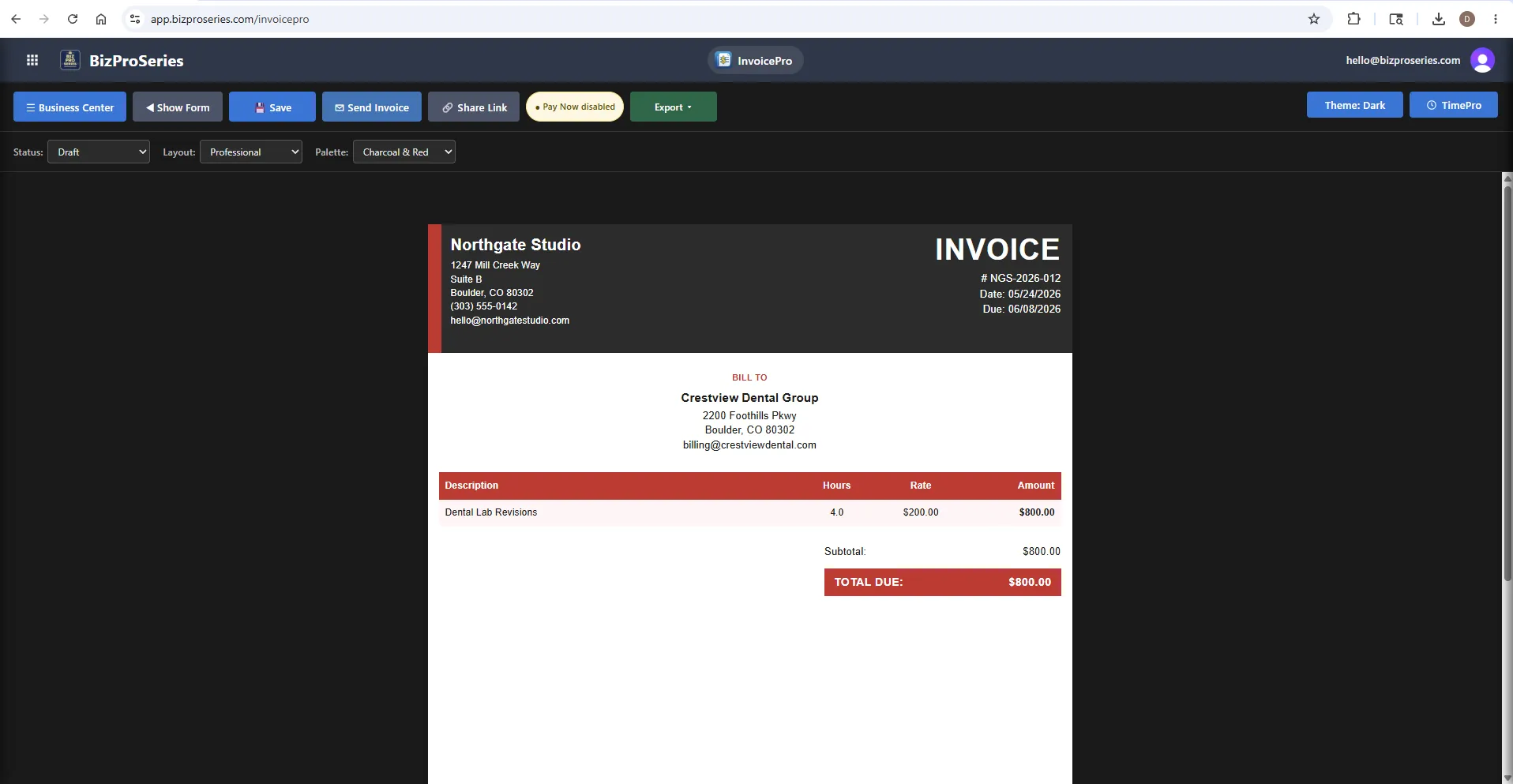This screenshot has width=1513, height=784.
Task: Click the INVOICE heading
Action: point(997,249)
